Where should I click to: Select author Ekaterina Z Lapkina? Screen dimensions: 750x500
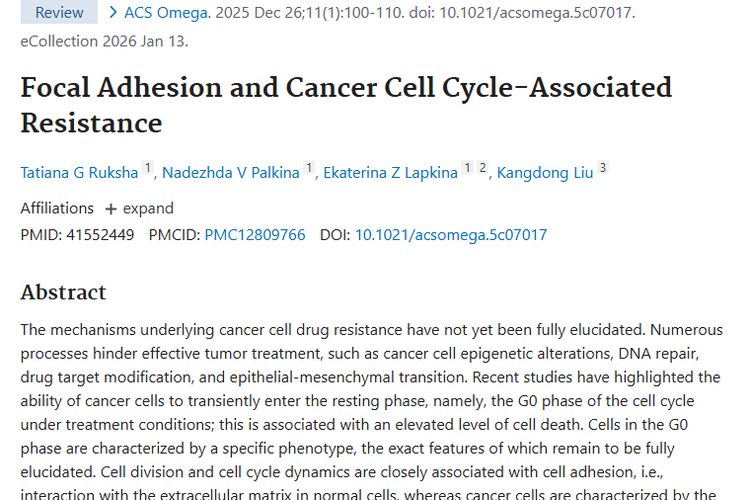tap(390, 172)
